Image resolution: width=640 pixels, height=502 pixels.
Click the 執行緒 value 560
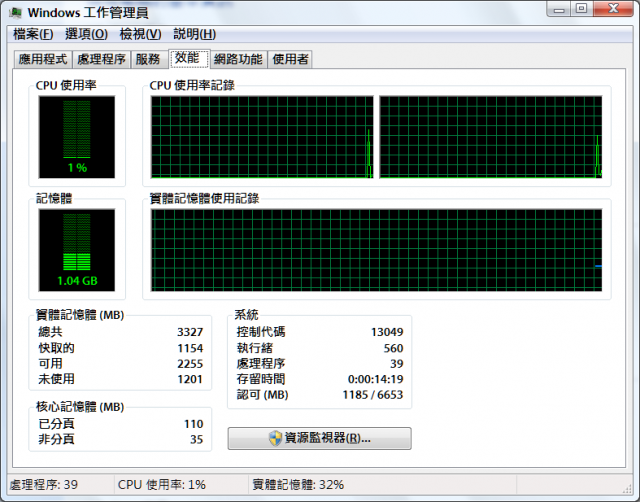click(x=393, y=348)
